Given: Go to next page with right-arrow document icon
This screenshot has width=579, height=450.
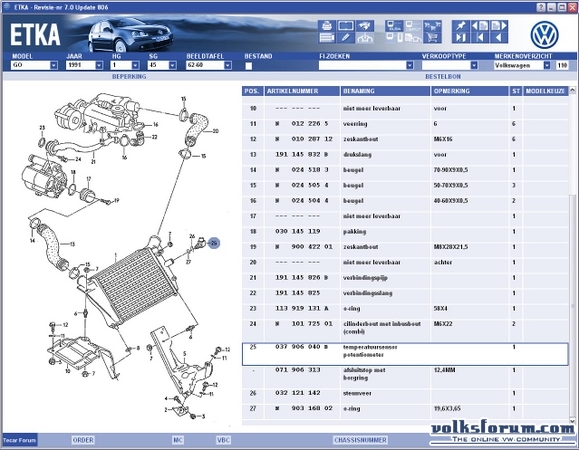Looking at the screenshot, I should coord(499,25).
